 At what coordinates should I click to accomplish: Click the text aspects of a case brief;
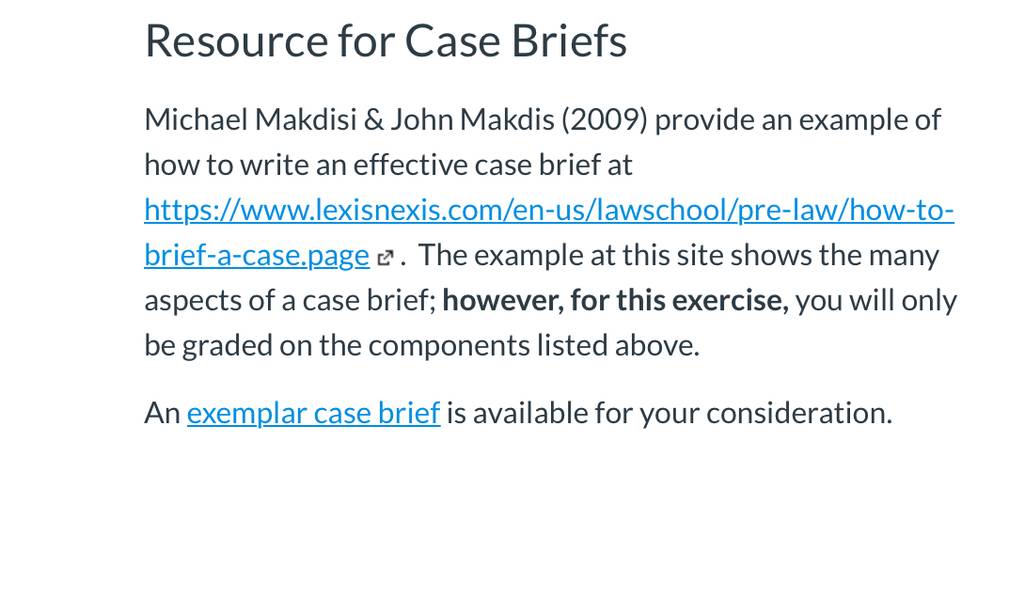(x=290, y=301)
